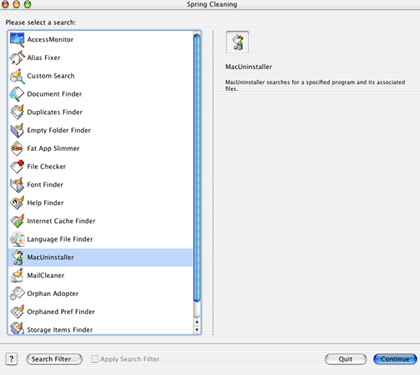
Task: Click the scrollbar down arrow
Action: [197, 330]
